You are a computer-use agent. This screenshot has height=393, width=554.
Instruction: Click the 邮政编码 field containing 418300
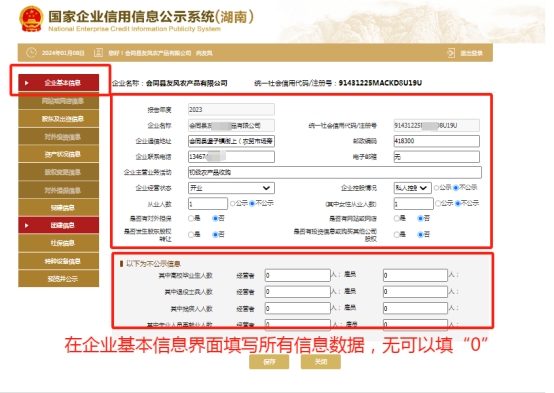pos(436,141)
